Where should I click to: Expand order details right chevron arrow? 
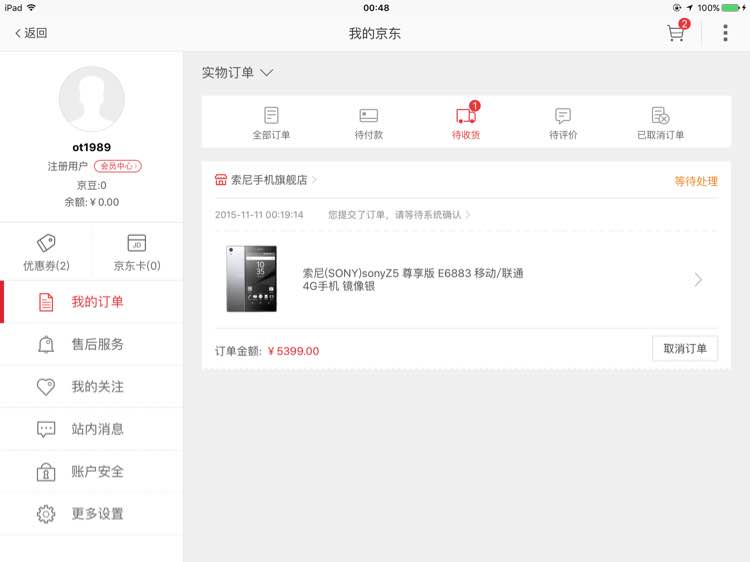698,279
